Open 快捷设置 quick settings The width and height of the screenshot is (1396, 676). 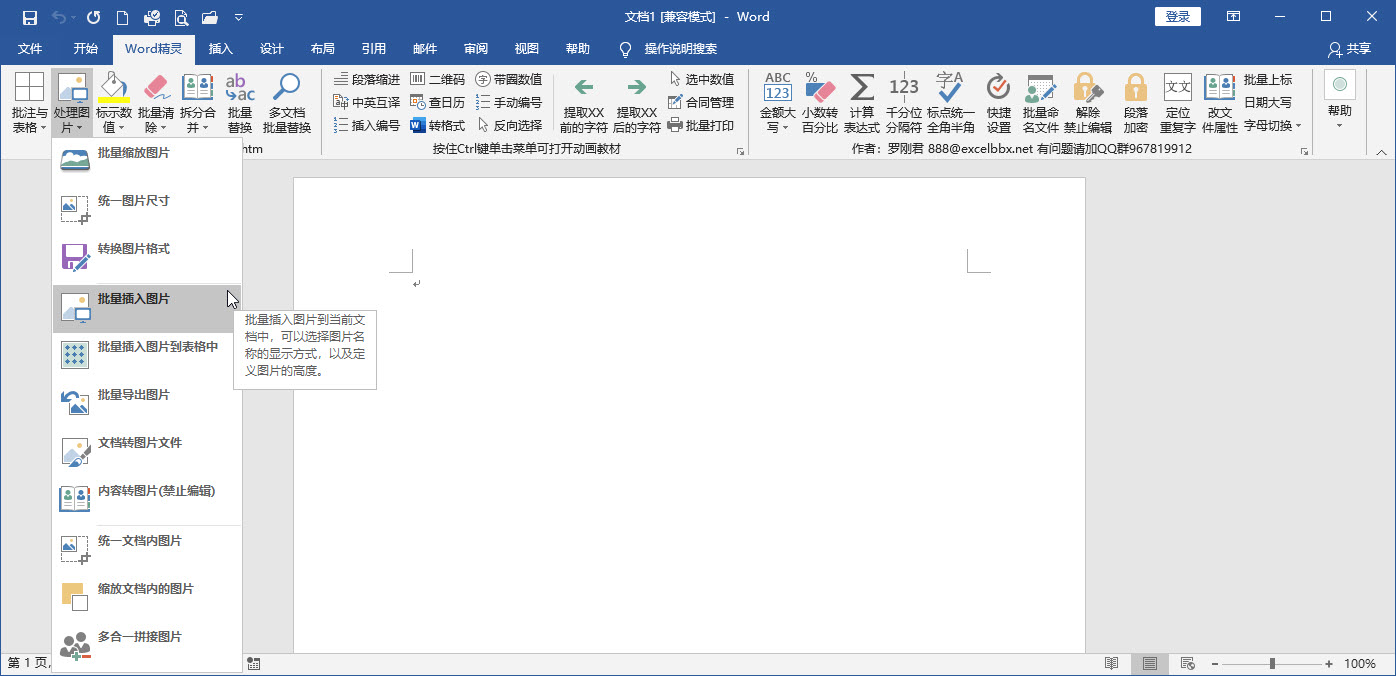[998, 104]
